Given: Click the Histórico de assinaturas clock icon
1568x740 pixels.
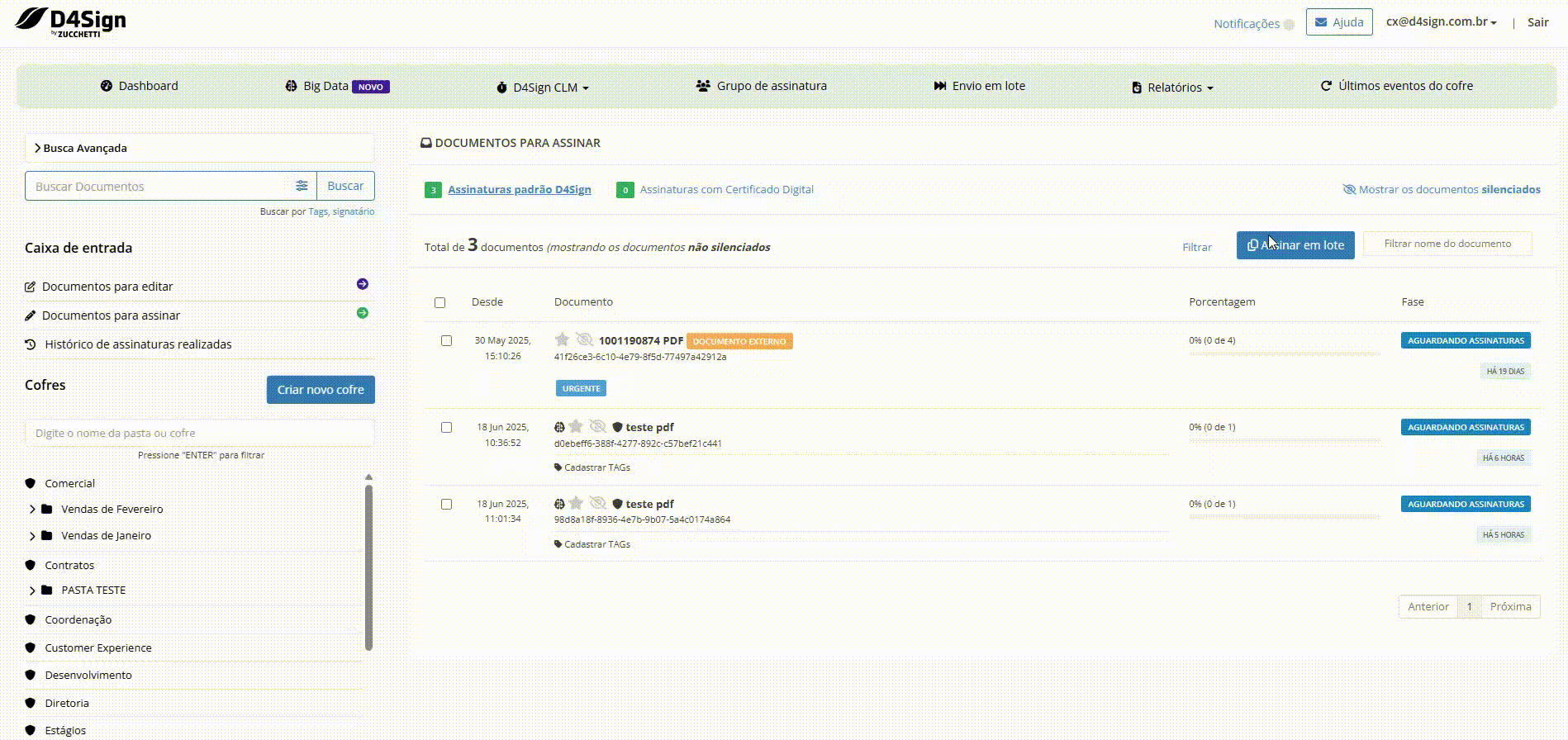Looking at the screenshot, I should pos(31,344).
